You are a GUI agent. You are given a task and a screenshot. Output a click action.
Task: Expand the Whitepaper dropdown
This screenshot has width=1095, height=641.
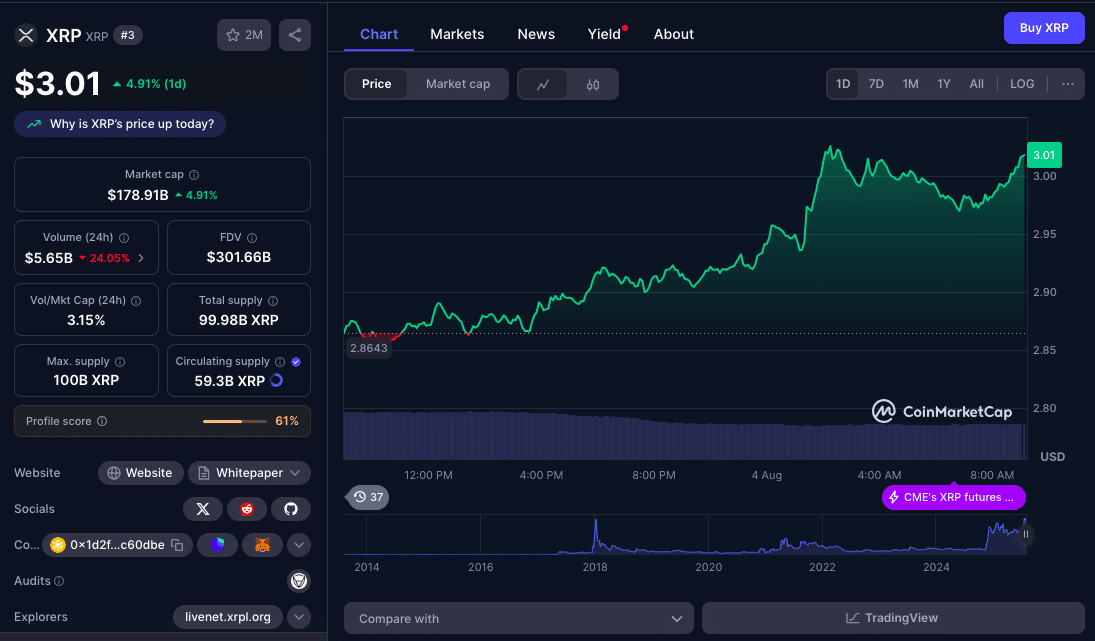tap(249, 473)
